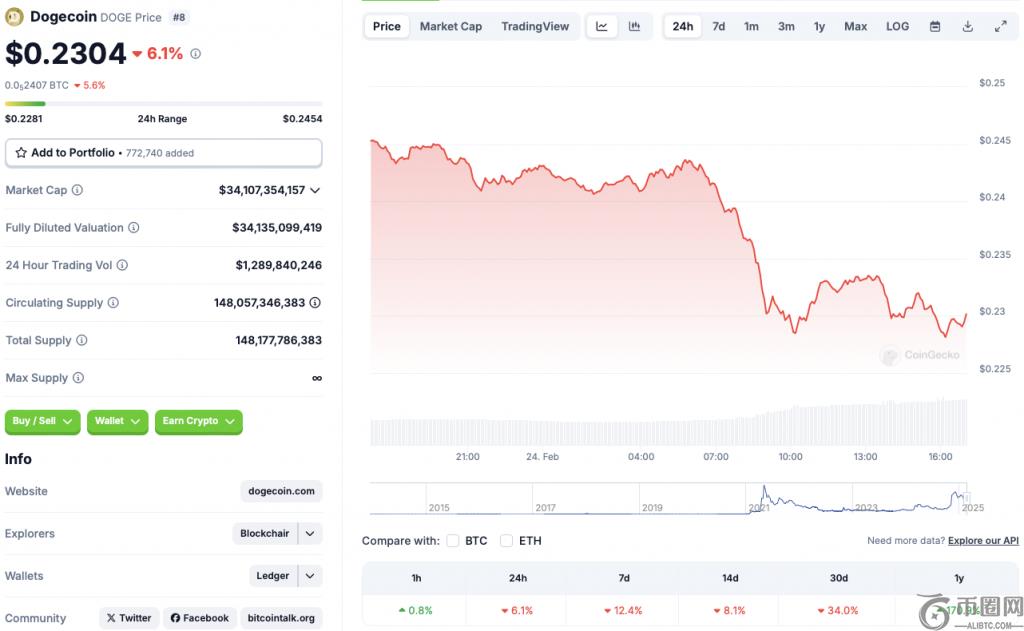Click the star Add to Portfolio button
The height and width of the screenshot is (631, 1024).
164,153
